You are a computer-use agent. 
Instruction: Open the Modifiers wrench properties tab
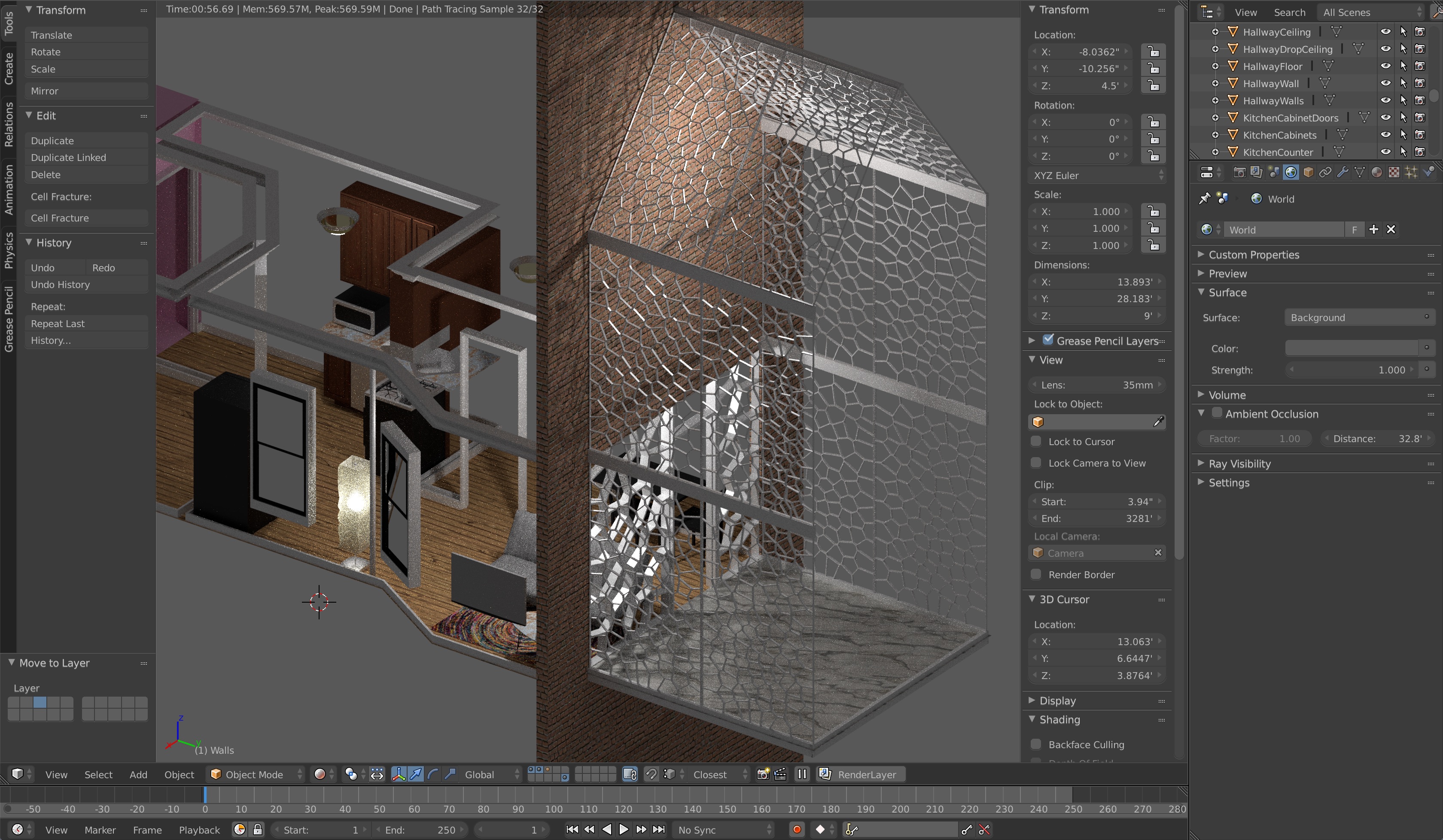point(1342,172)
